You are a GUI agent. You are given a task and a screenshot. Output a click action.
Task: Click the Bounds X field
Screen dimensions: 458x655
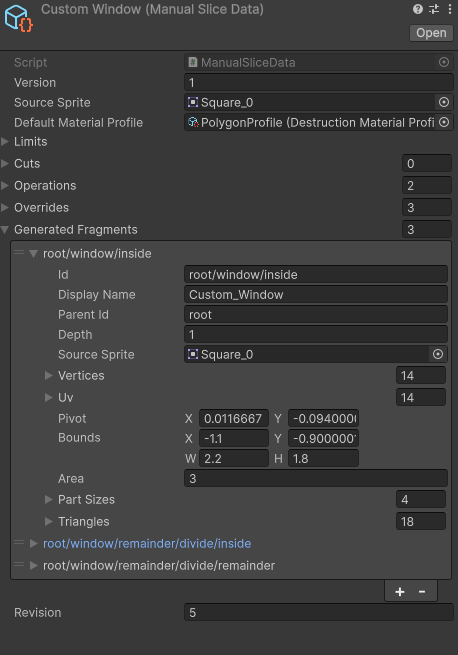234,438
